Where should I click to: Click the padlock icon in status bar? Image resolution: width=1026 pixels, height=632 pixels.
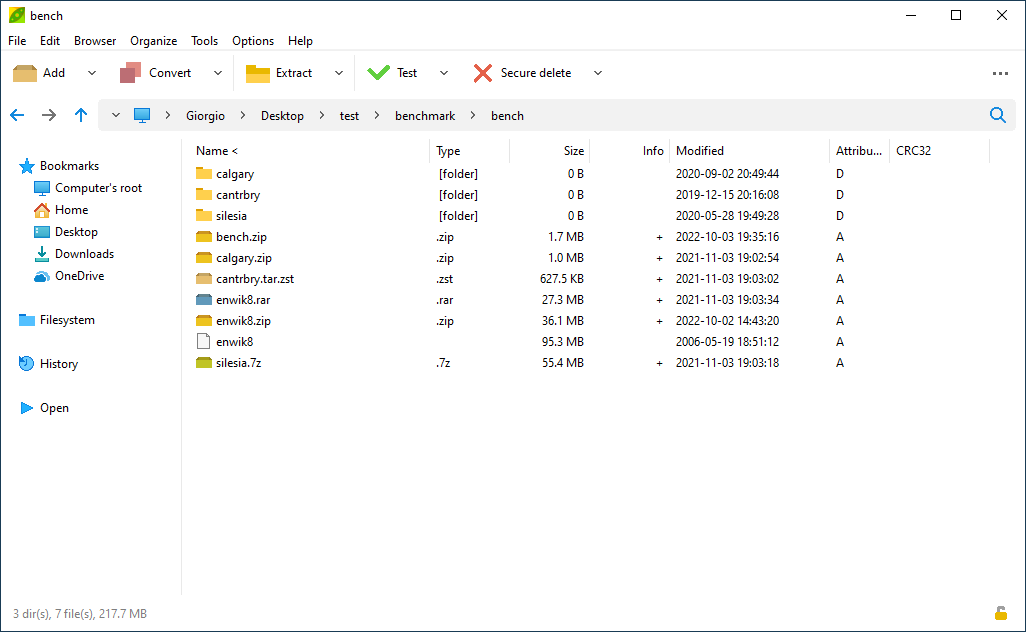(1001, 613)
